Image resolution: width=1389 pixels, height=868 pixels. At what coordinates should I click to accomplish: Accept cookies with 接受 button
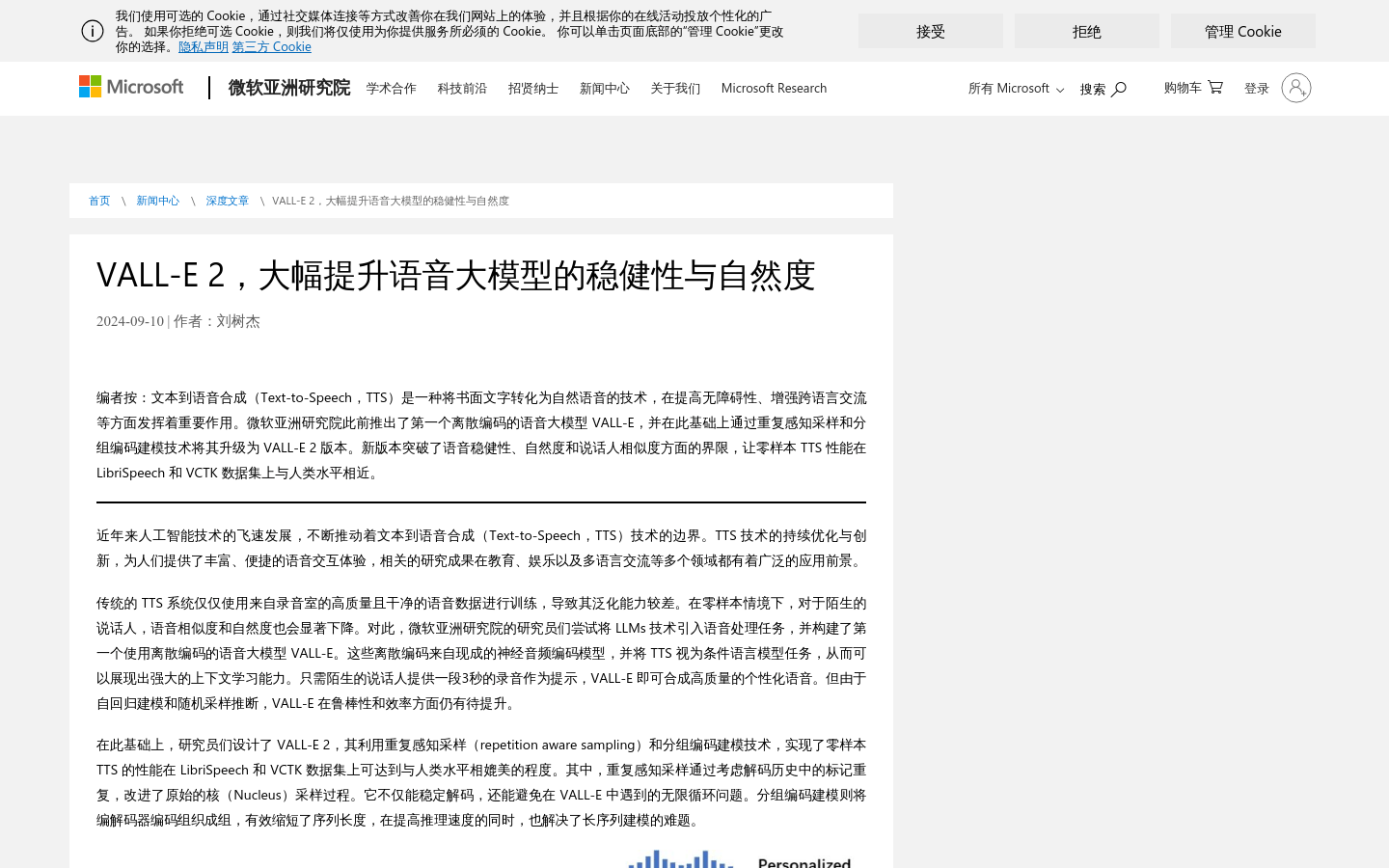click(931, 31)
